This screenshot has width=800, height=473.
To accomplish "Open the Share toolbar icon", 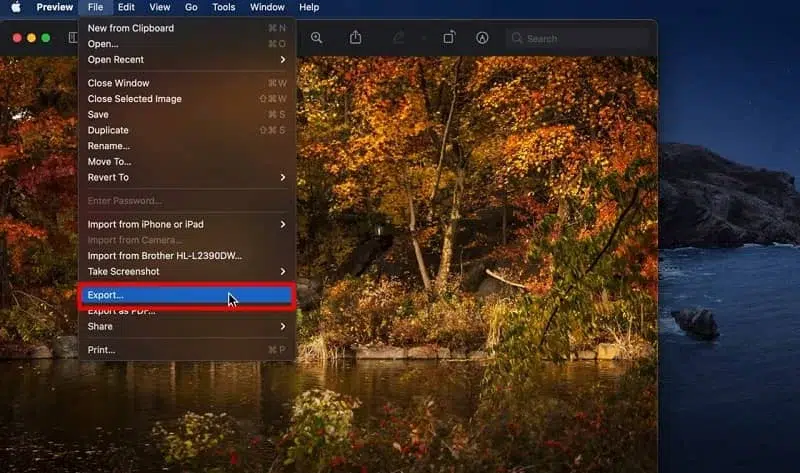I will click(356, 37).
